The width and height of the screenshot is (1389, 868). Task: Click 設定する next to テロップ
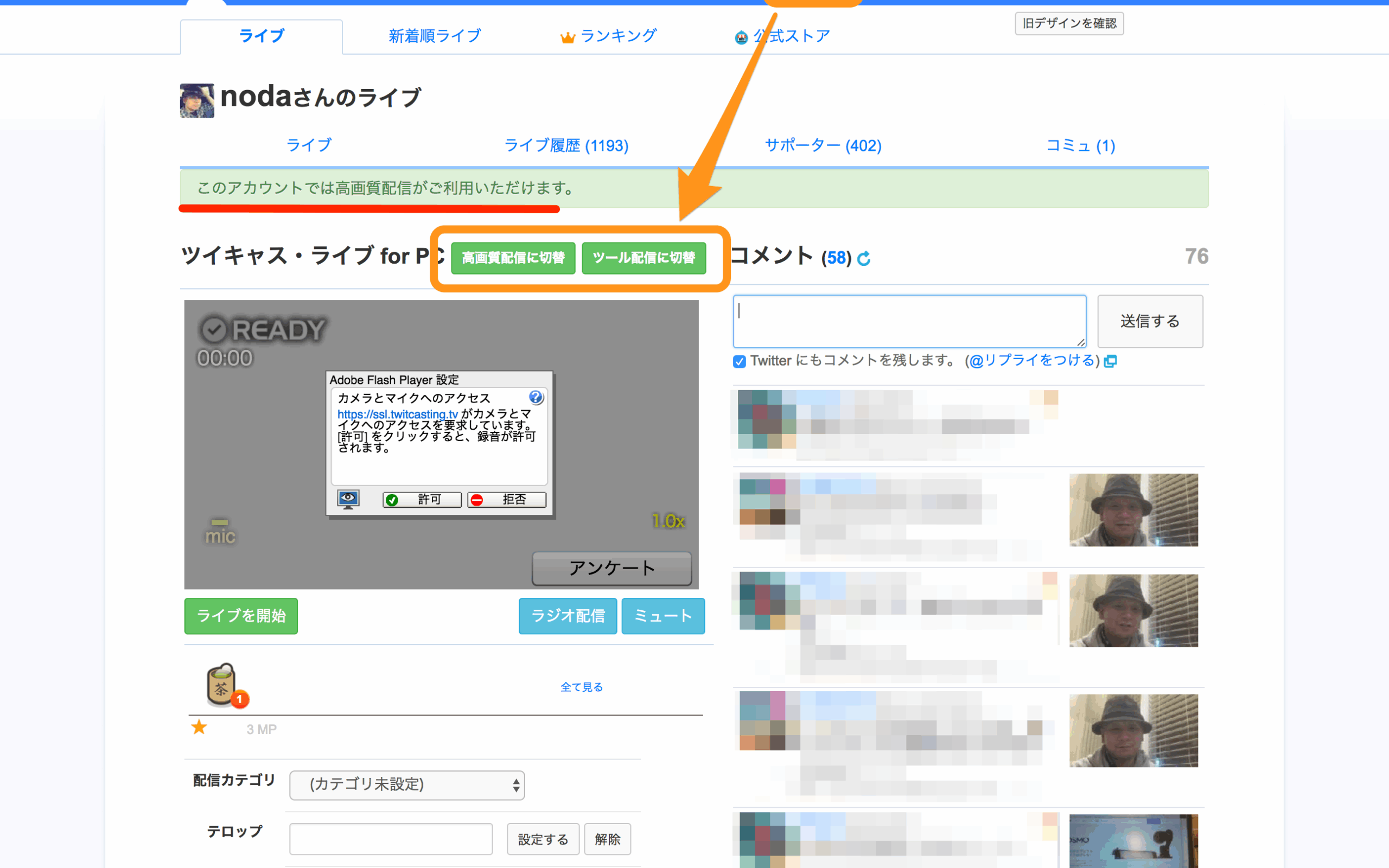[x=543, y=839]
